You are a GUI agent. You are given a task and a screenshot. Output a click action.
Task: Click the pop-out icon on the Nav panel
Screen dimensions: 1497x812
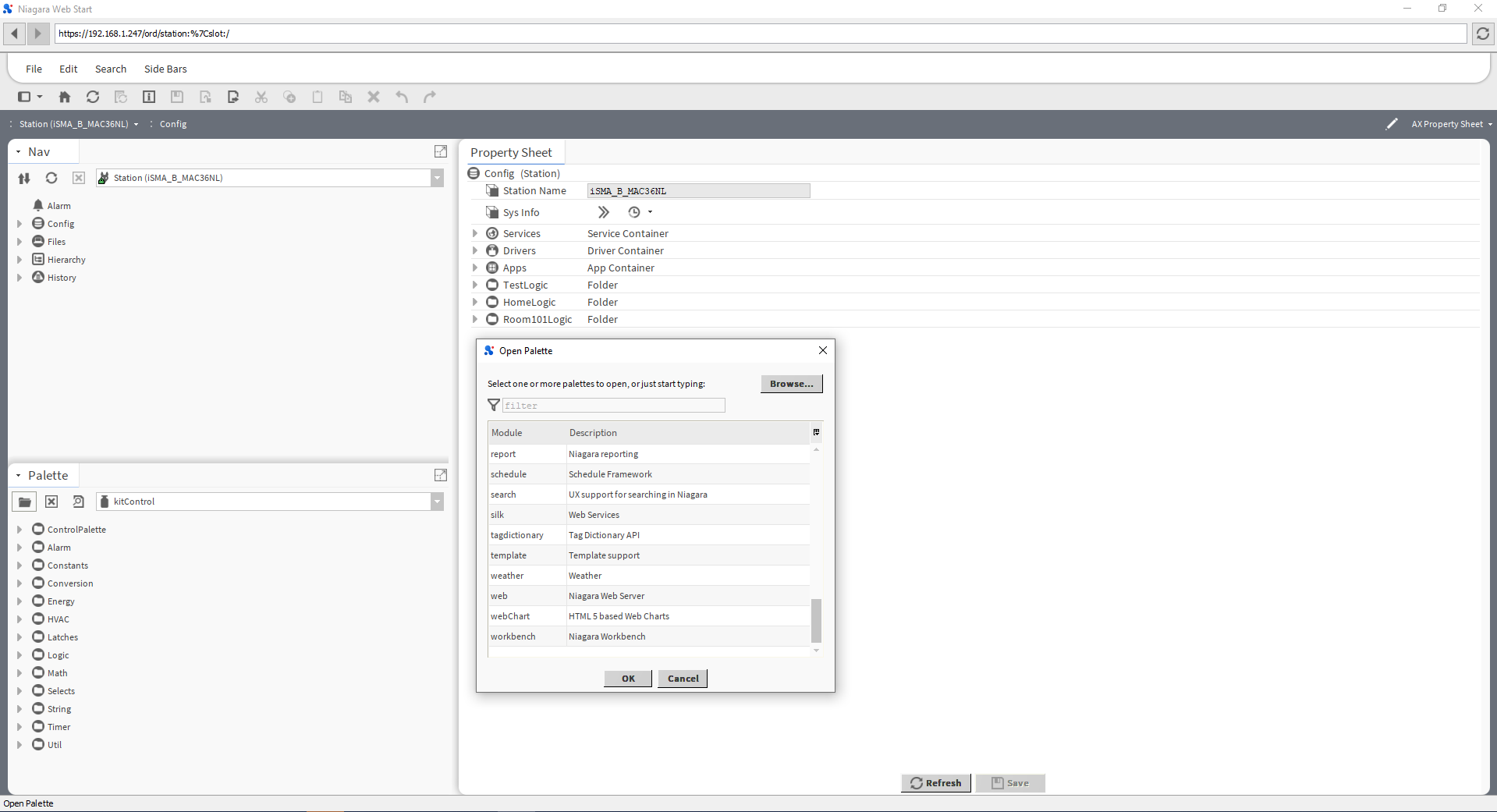pyautogui.click(x=441, y=151)
